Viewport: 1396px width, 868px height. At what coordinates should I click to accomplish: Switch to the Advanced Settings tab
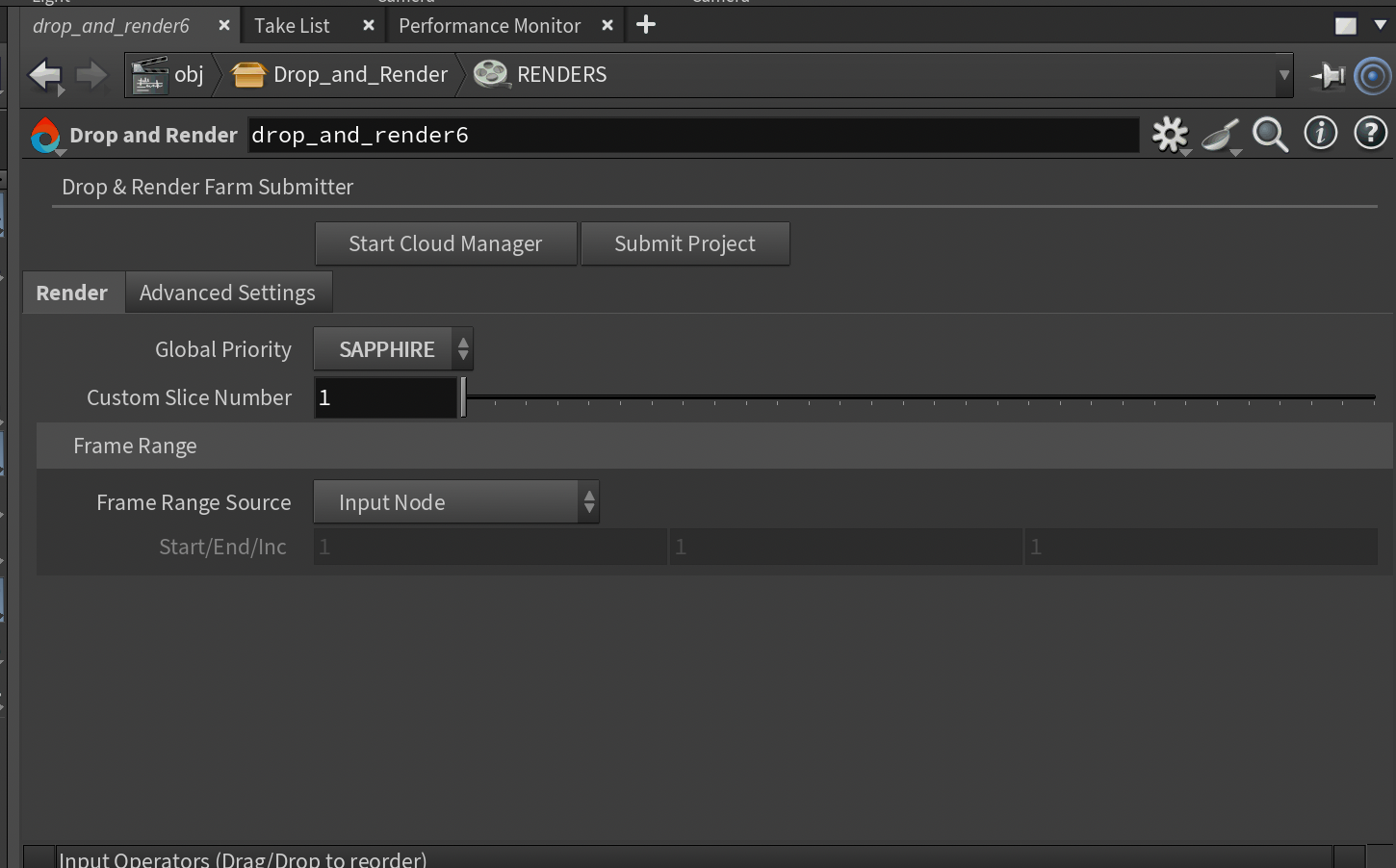227,292
